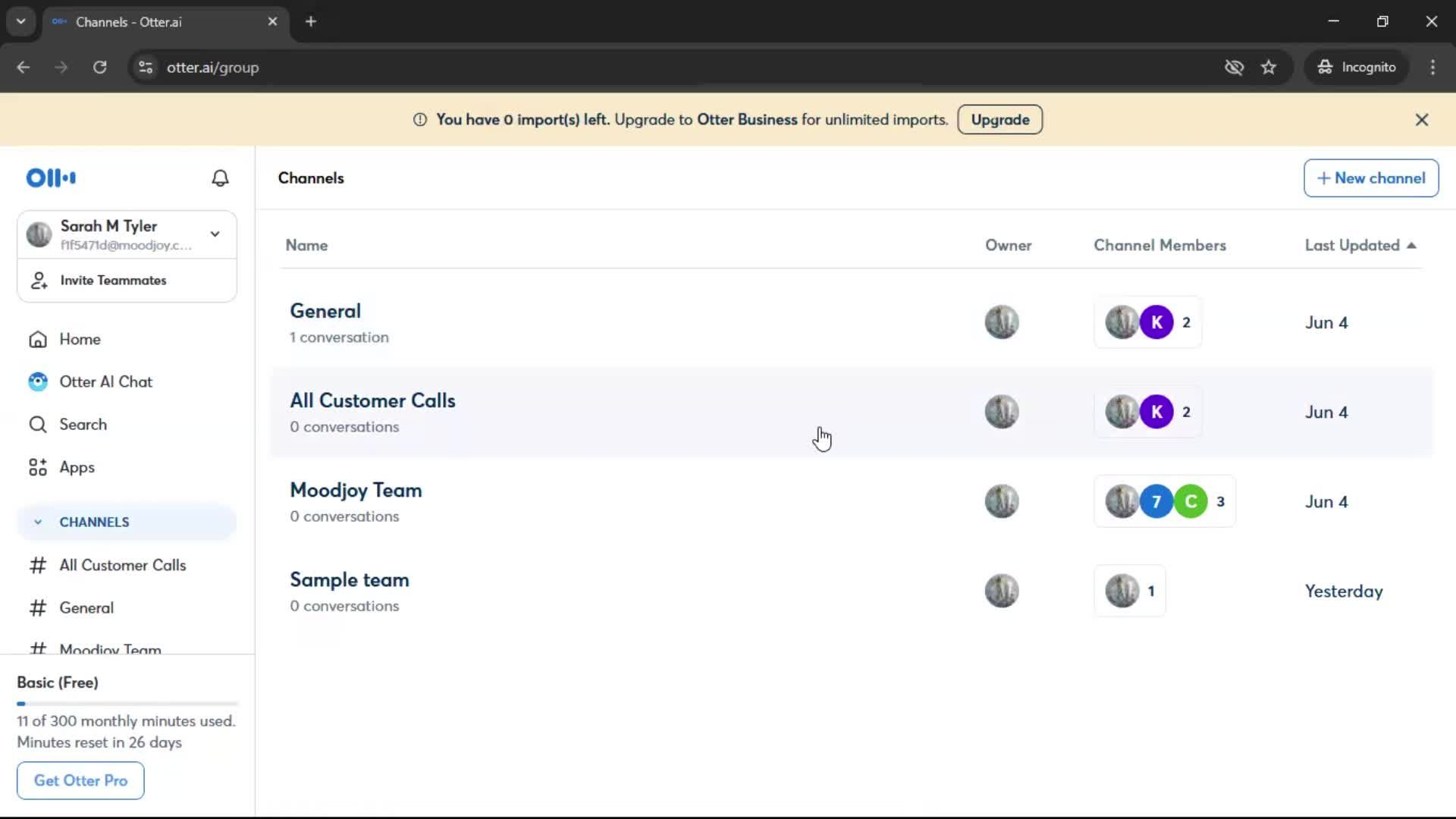This screenshot has height=819, width=1456.
Task: Click the site info icon in address bar
Action: point(146,67)
